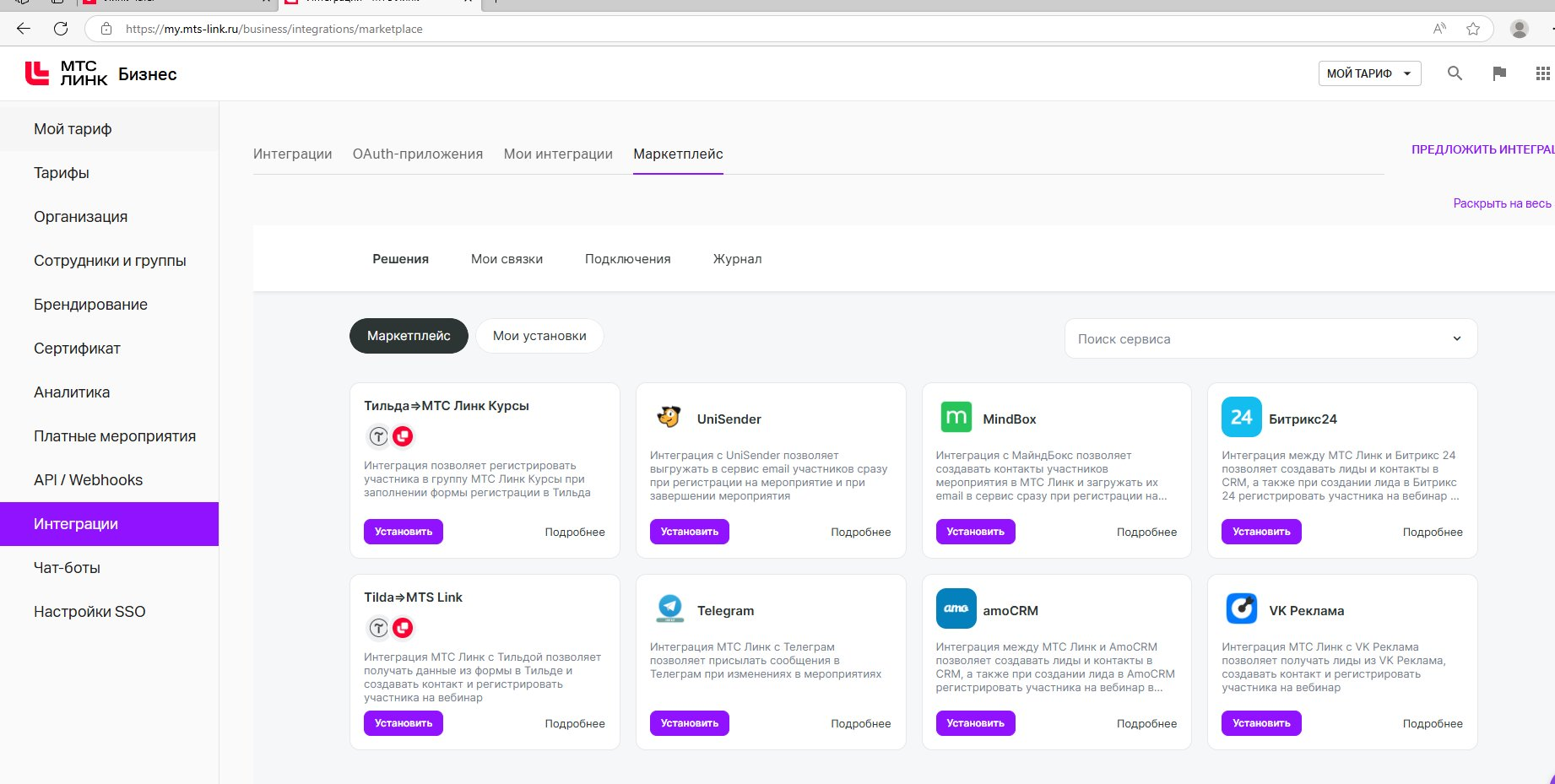
Task: Open Подробнее for Тильда⇒МТС Линк Курсы
Action: pyautogui.click(x=575, y=532)
